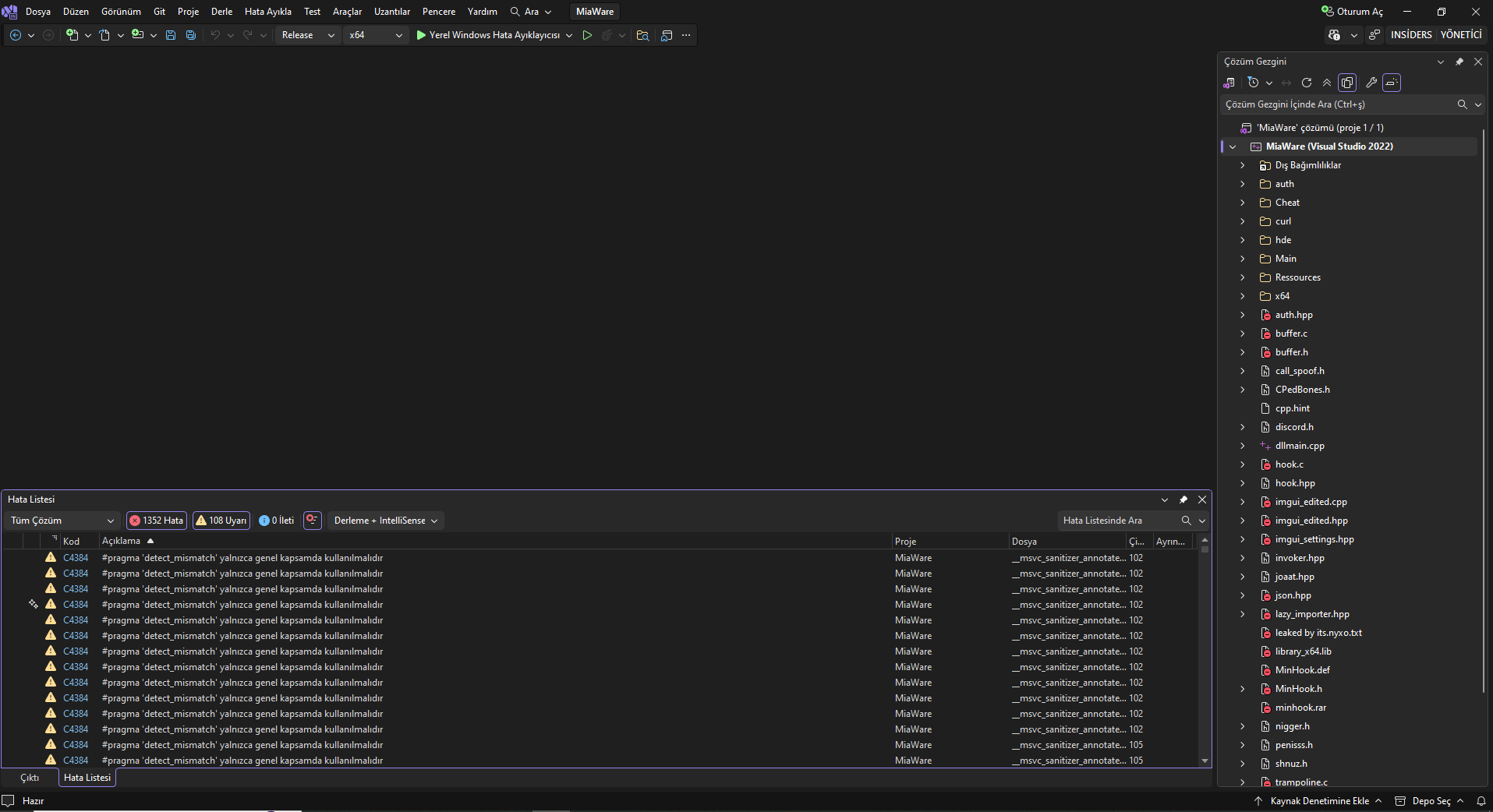Viewport: 1493px width, 812px height.
Task: Click the Oturum Aç sign-in button
Action: [x=1352, y=12]
